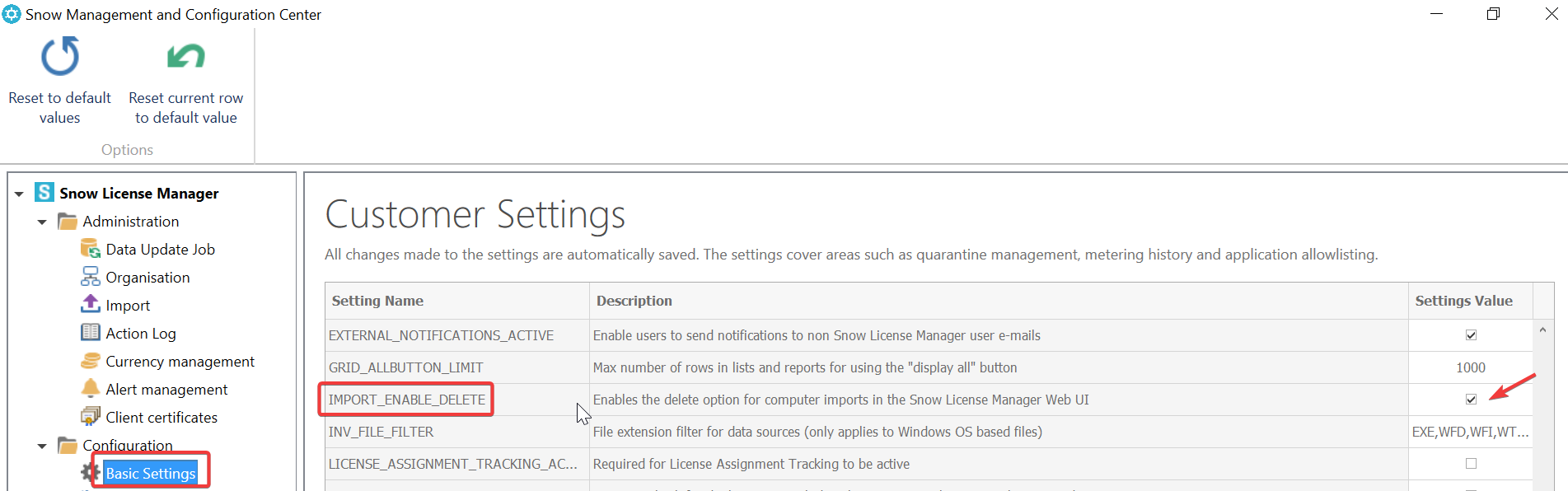Select IMPORT_ENABLE_DELETE setting name

tap(407, 400)
